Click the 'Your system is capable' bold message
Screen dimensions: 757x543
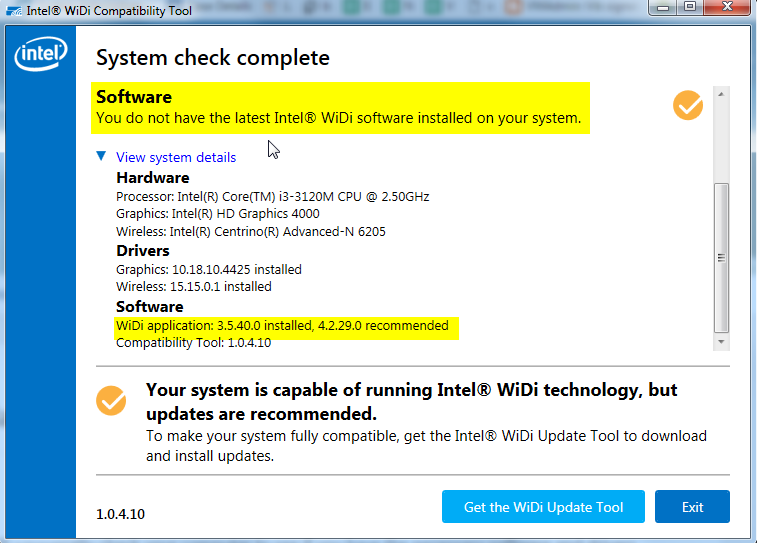pyautogui.click(x=411, y=402)
